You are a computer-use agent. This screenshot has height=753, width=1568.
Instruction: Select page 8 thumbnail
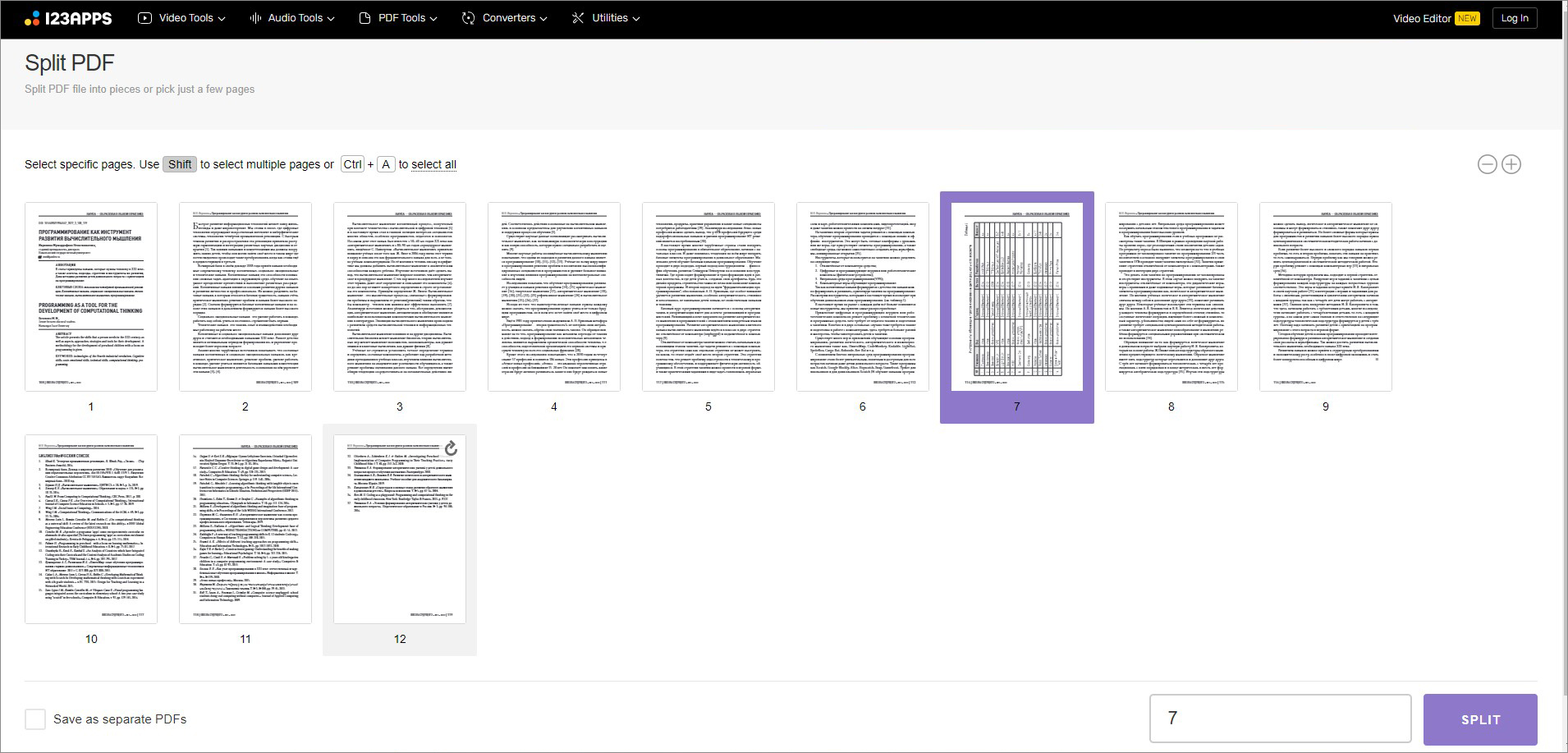(x=1171, y=297)
